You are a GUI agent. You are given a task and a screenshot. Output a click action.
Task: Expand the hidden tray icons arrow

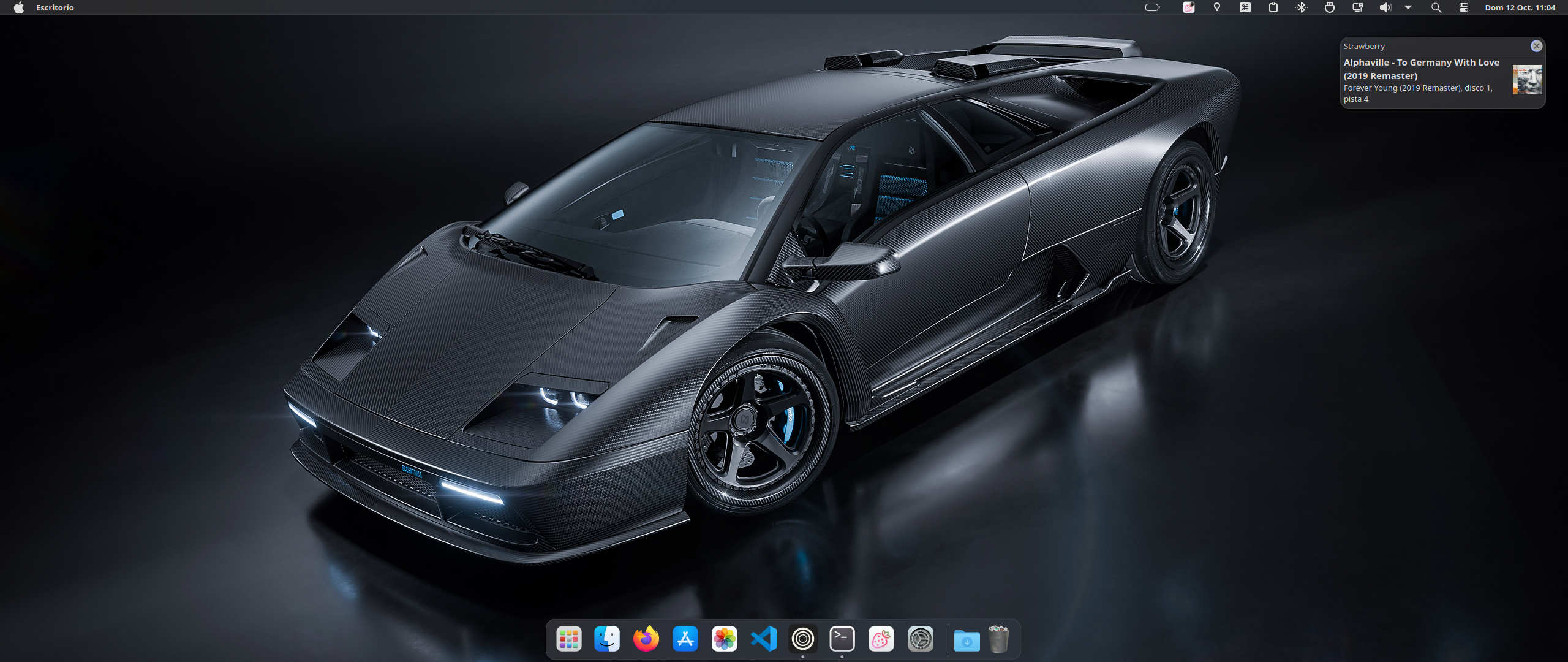coord(1408,7)
